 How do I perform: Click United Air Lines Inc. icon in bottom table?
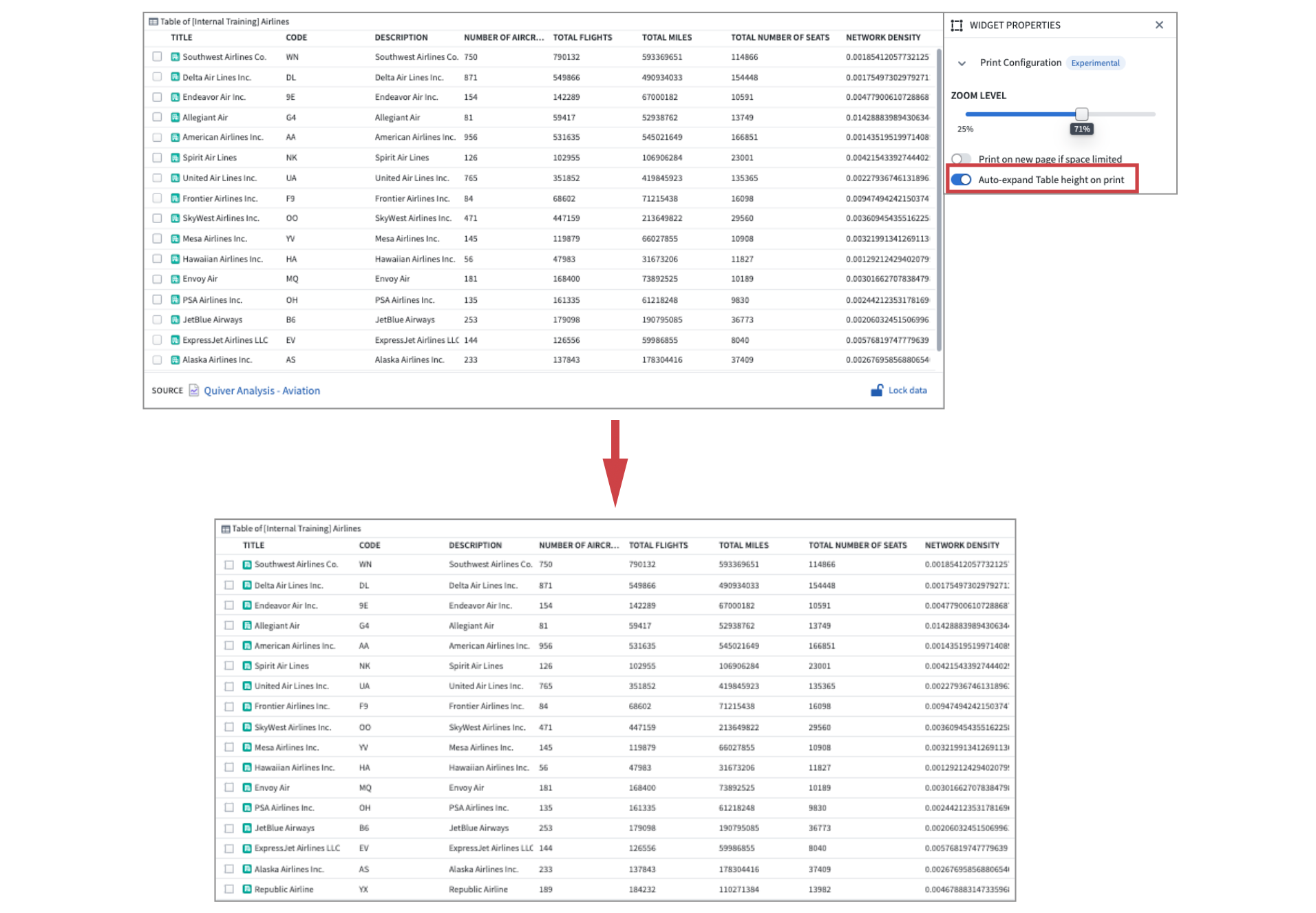click(247, 686)
